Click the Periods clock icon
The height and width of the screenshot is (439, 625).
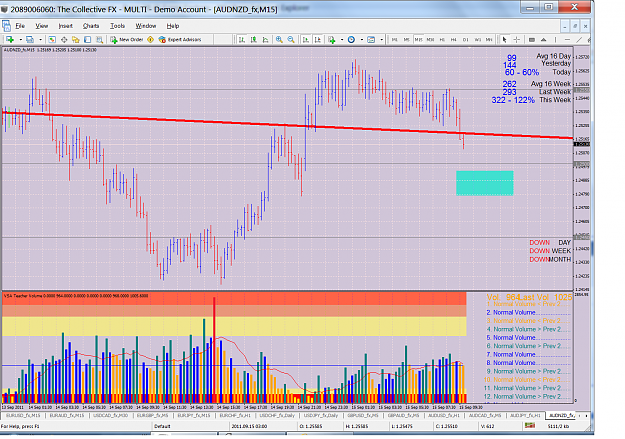pyautogui.click(x=351, y=39)
